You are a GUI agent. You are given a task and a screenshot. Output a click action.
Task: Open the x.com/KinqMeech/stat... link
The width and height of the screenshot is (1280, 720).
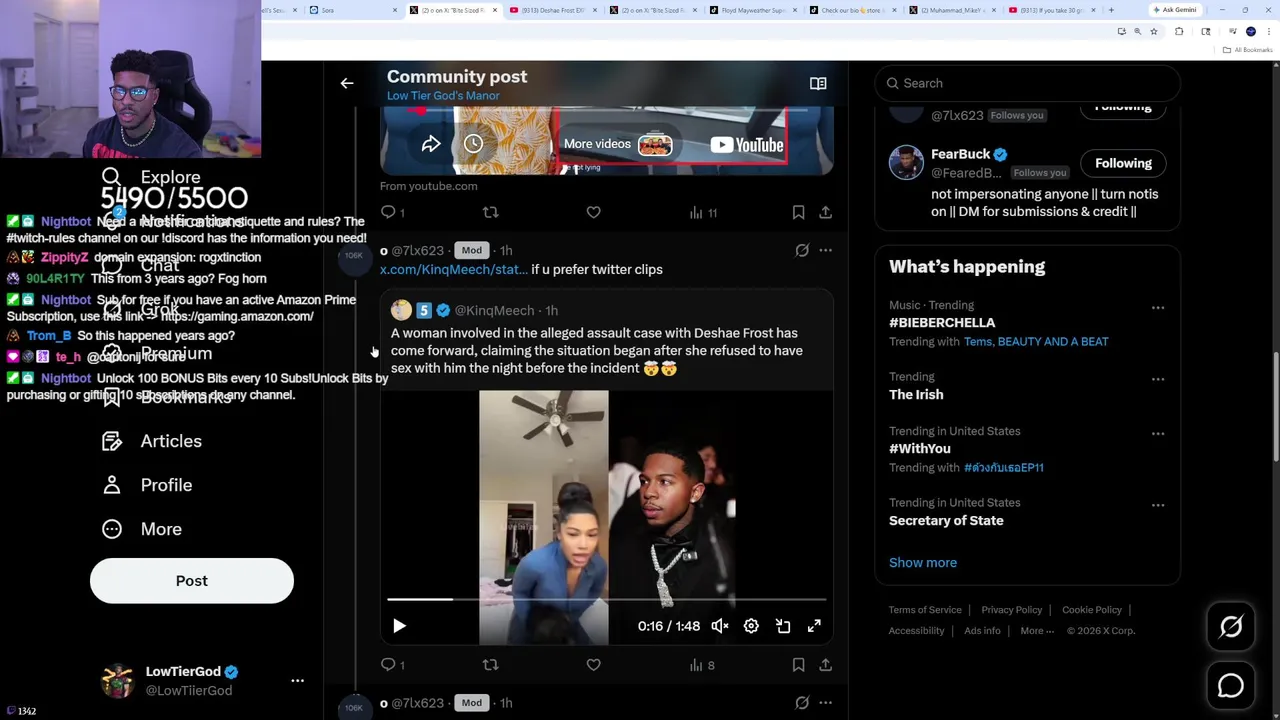453,269
